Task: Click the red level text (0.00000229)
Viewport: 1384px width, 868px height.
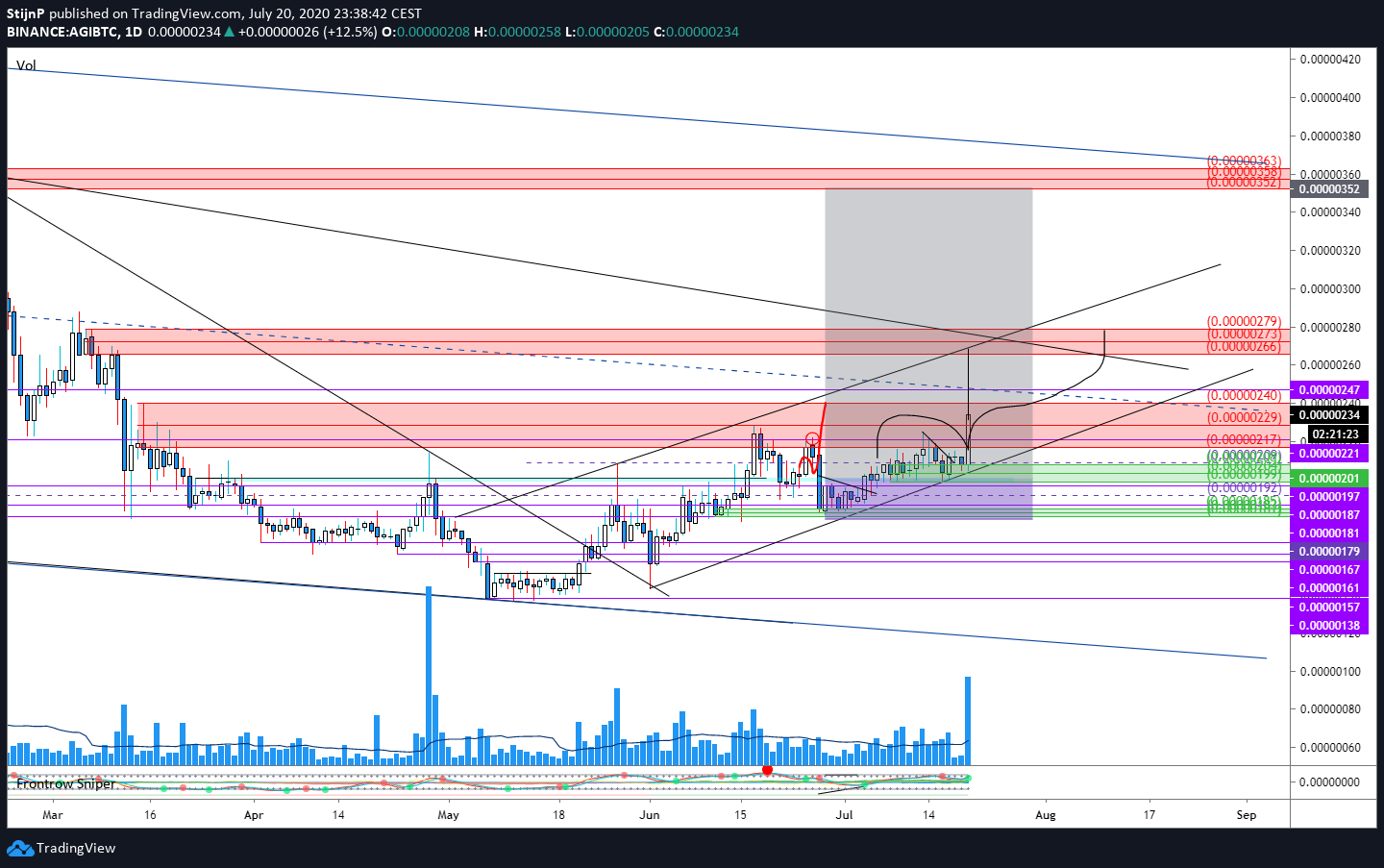Action: click(1244, 418)
